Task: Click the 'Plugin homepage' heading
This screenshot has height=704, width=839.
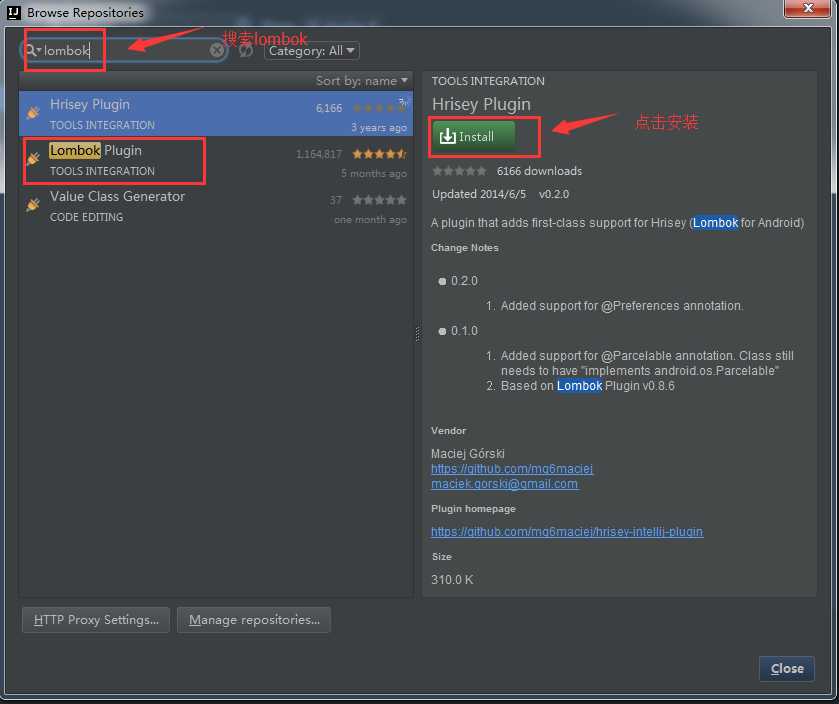Action: [x=473, y=508]
